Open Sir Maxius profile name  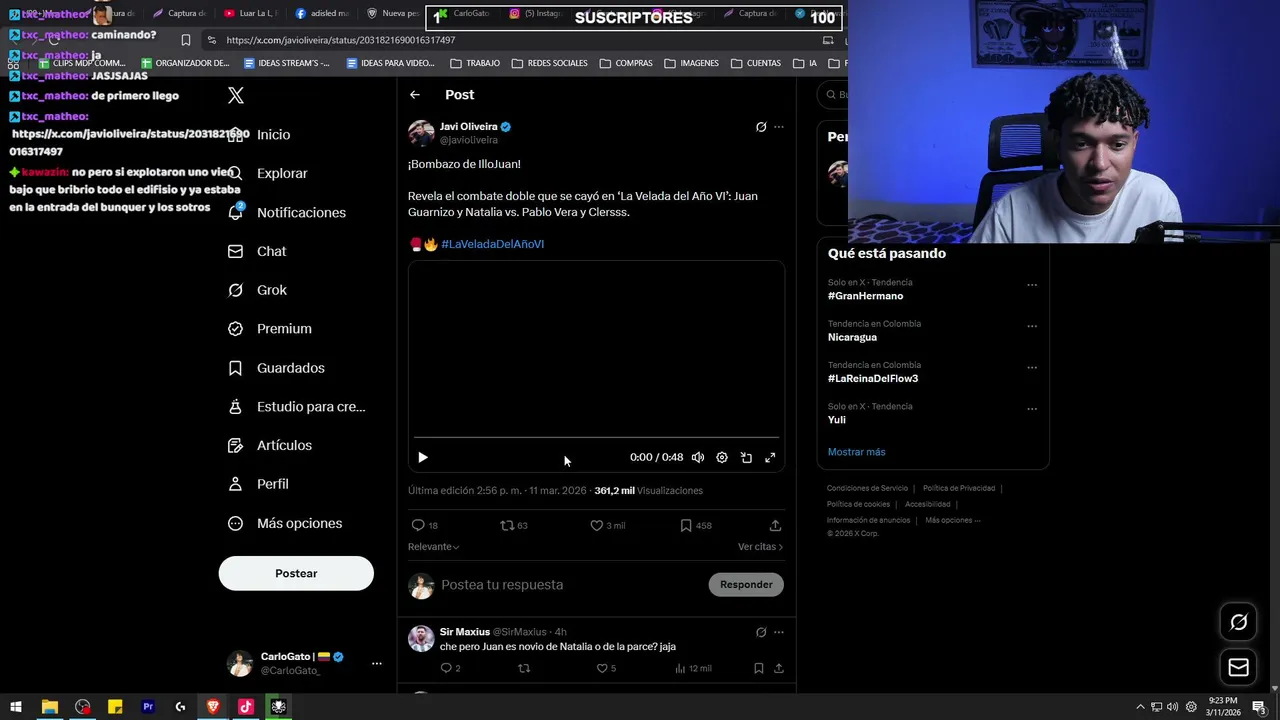point(465,632)
